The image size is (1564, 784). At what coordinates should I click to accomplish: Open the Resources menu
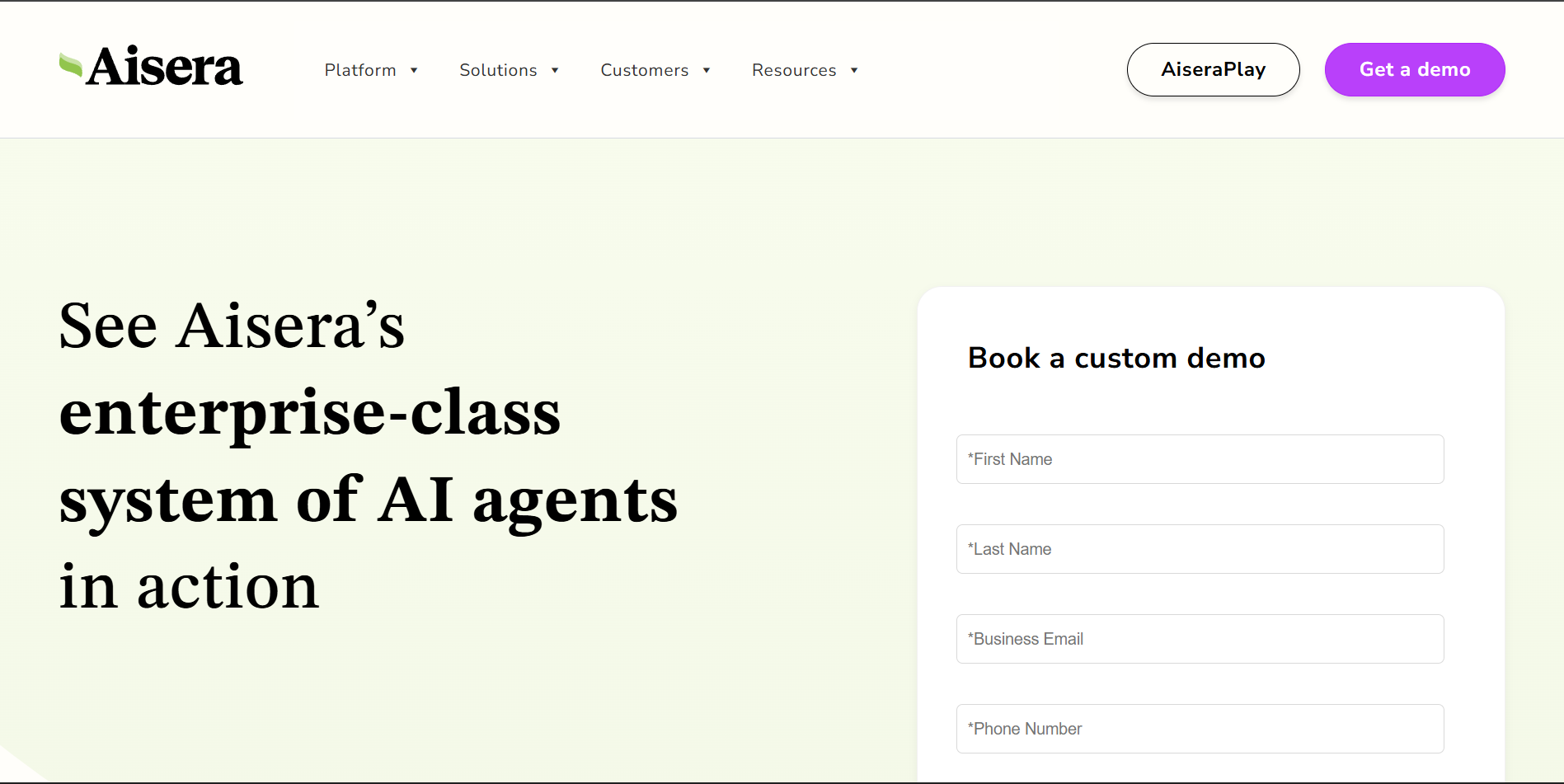pos(794,70)
